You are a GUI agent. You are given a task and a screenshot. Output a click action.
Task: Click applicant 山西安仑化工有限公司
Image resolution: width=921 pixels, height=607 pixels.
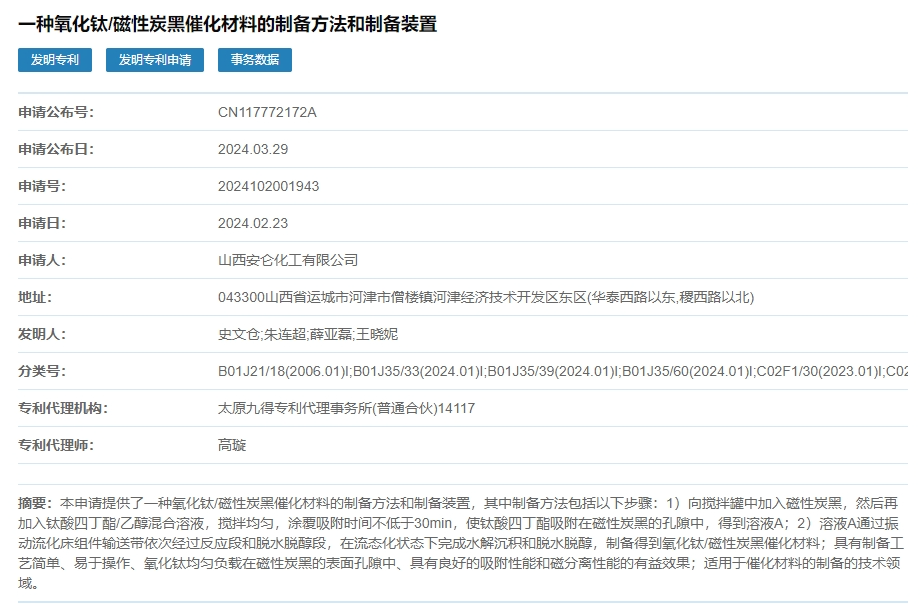[x=288, y=260]
